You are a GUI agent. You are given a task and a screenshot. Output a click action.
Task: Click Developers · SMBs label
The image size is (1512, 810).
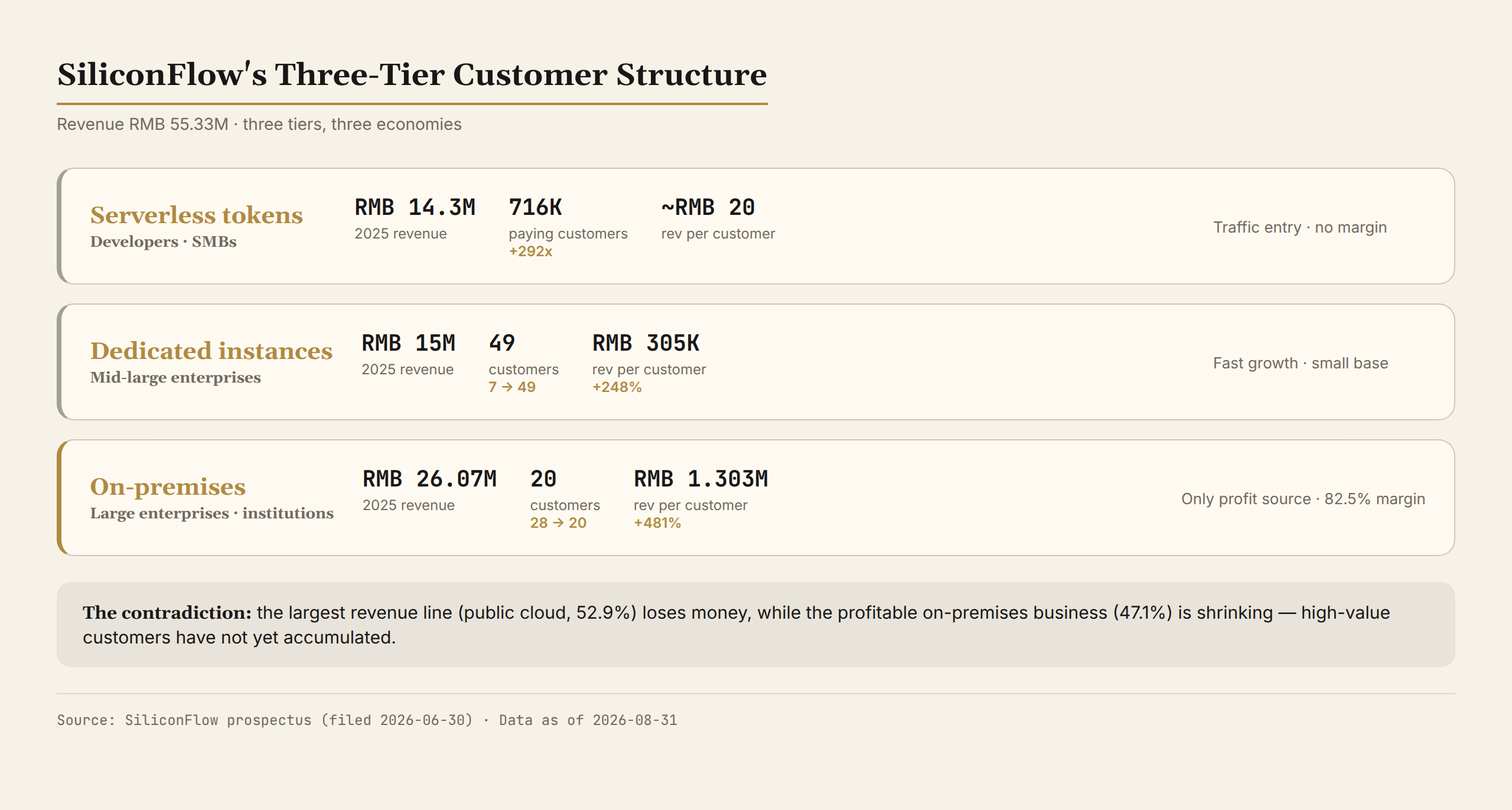pos(164,241)
